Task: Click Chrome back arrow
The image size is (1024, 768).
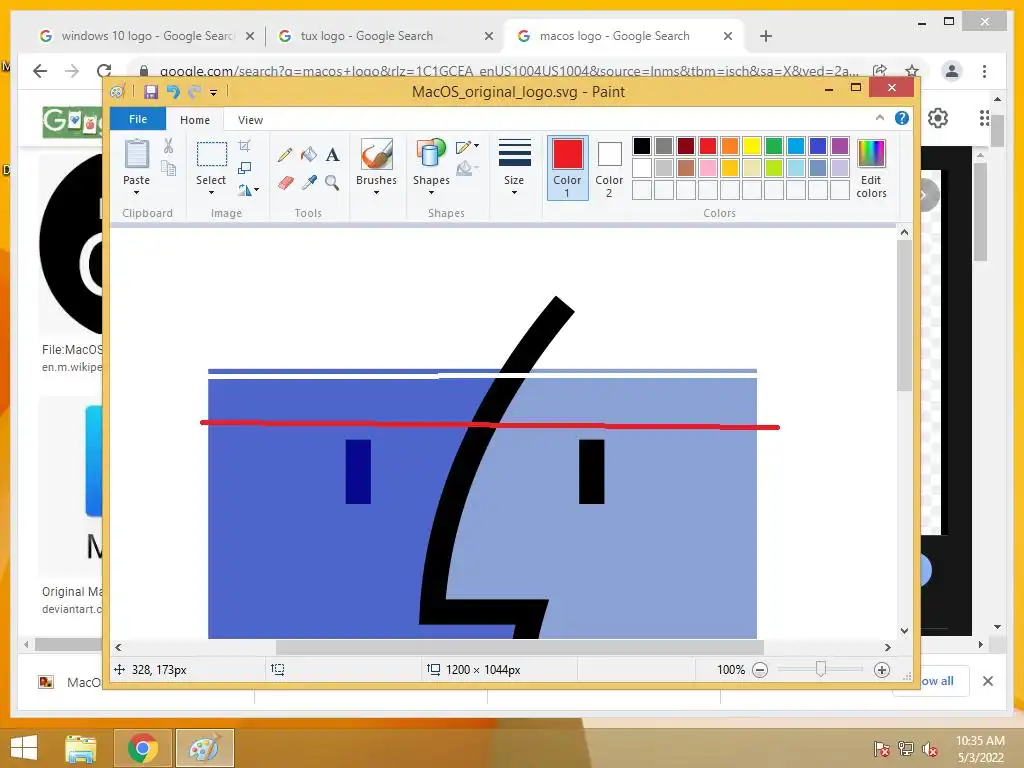Action: coord(40,71)
